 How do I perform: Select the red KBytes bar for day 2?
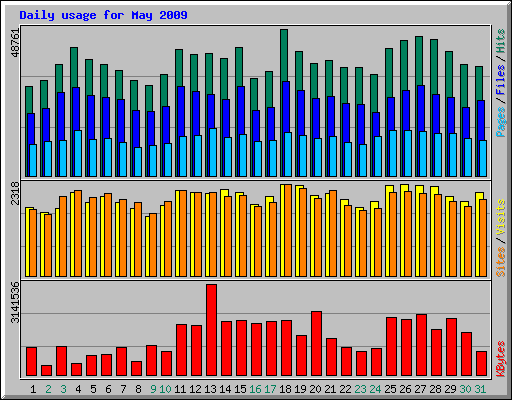tap(46, 371)
